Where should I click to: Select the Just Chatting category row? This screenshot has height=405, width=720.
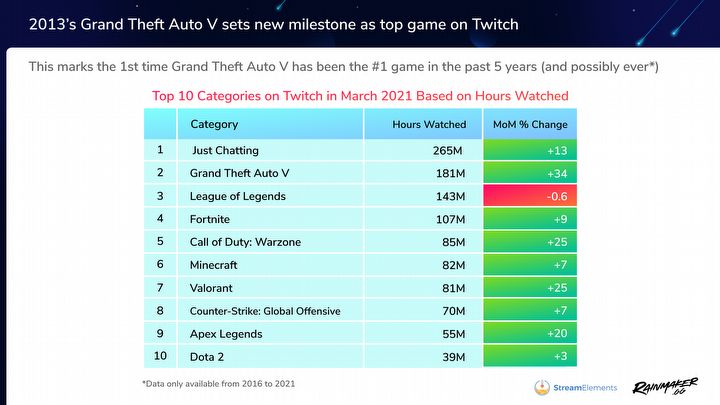pyautogui.click(x=360, y=150)
